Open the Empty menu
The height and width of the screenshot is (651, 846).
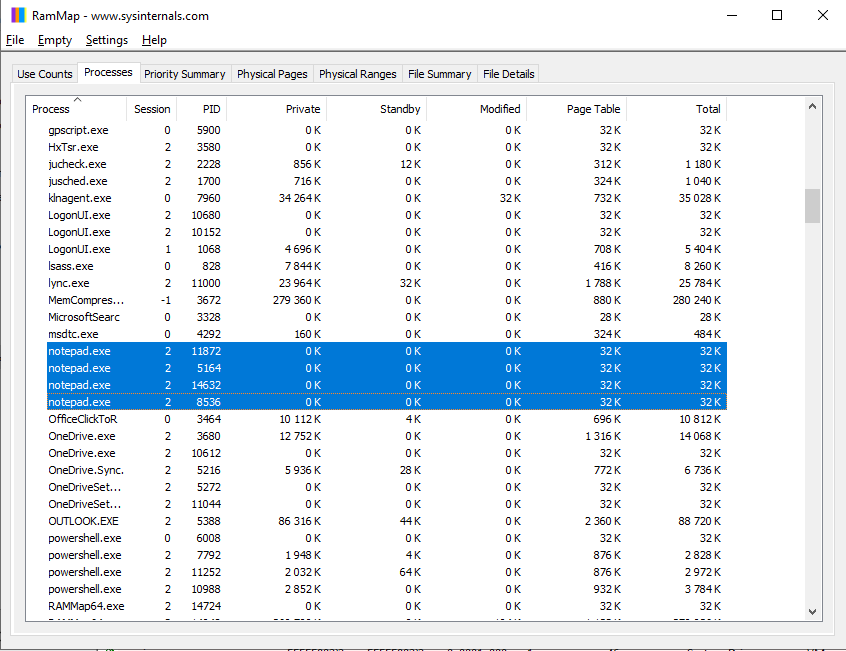coord(54,40)
